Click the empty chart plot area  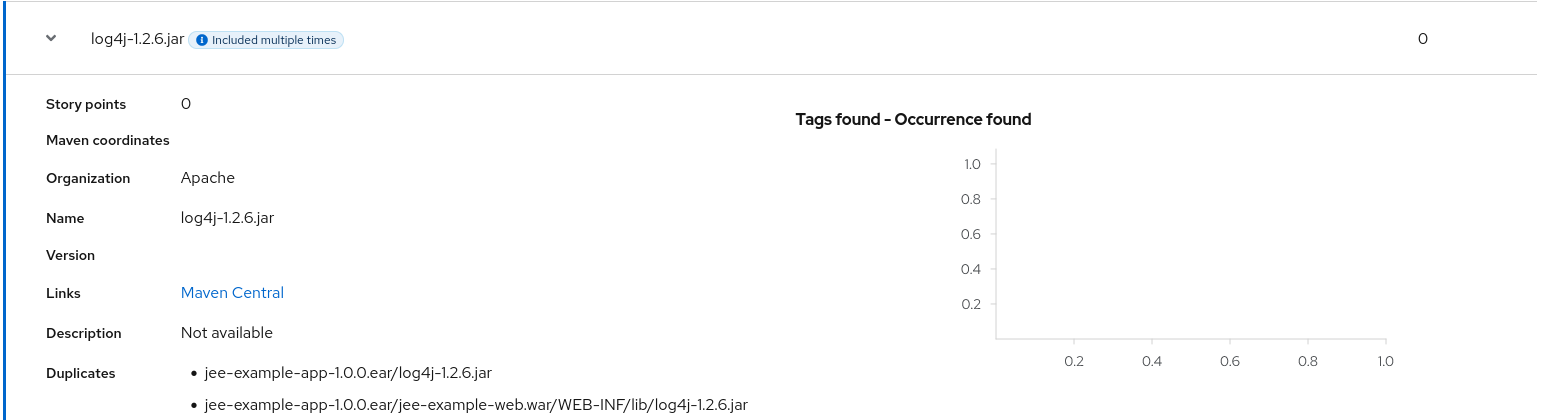click(x=1190, y=245)
